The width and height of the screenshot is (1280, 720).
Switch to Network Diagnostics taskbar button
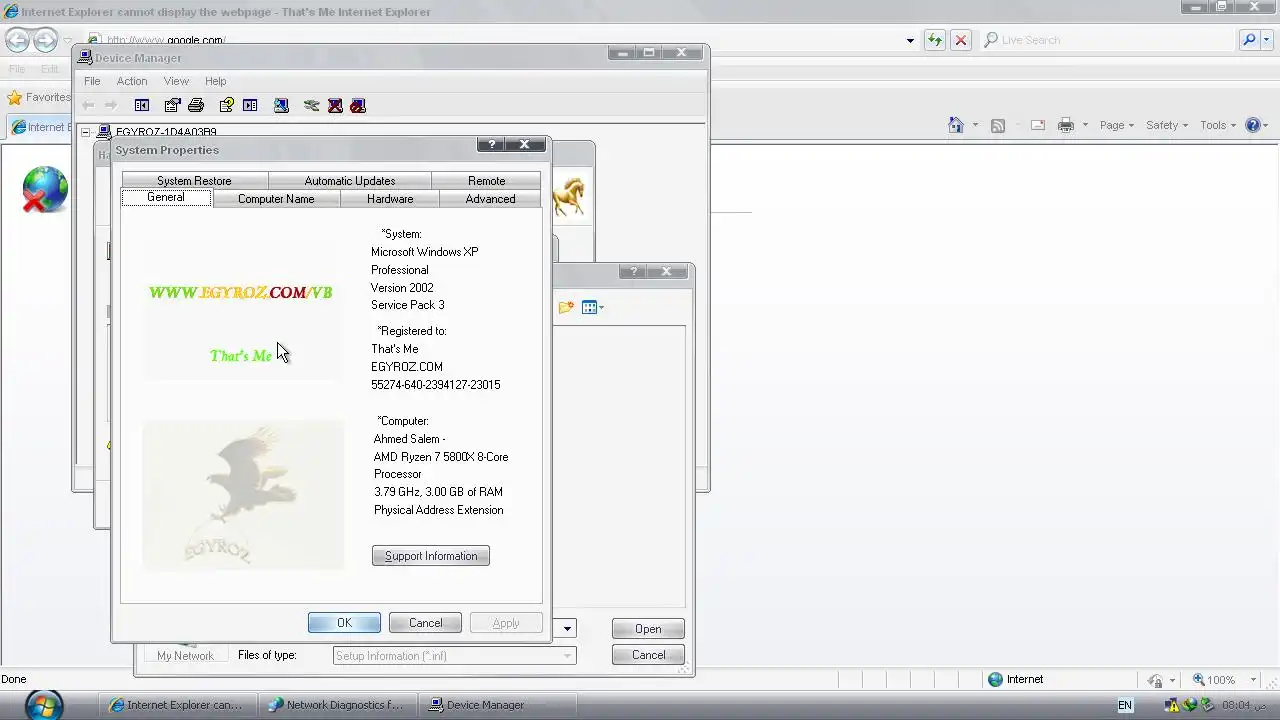click(336, 705)
